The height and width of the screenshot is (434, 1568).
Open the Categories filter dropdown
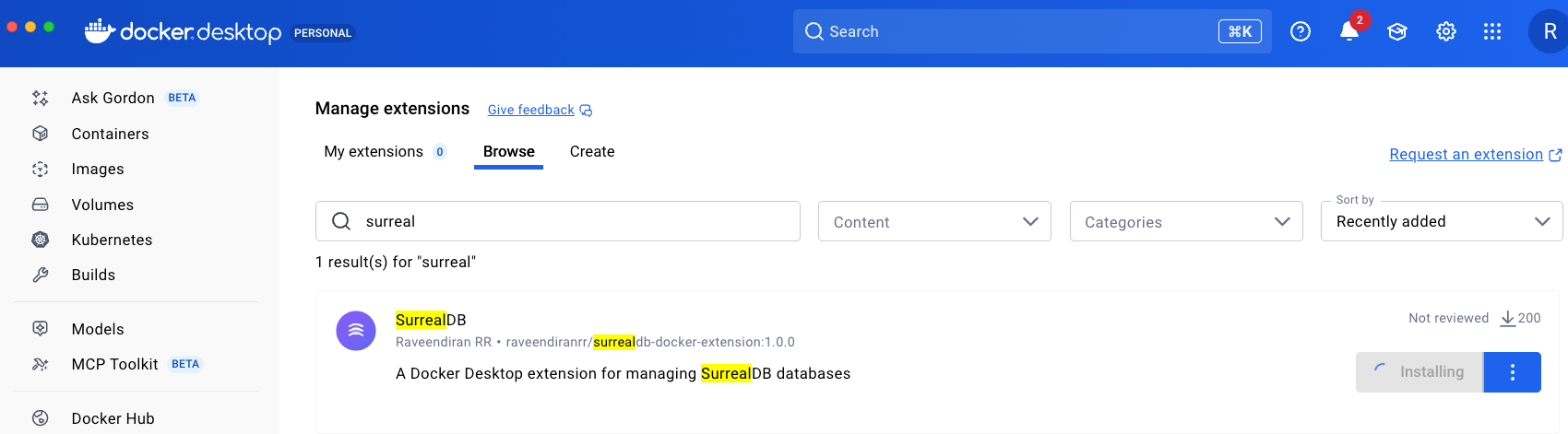click(1186, 221)
